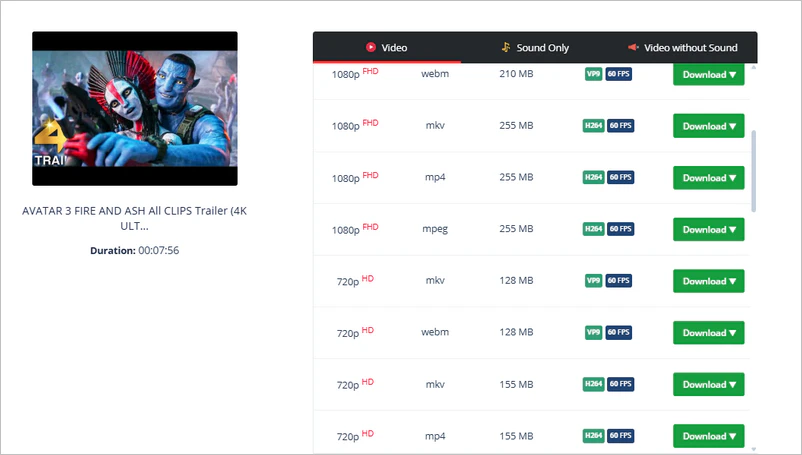The width and height of the screenshot is (802, 455).
Task: Click the 60 FPS badge in 720p webm row
Action: tap(619, 332)
